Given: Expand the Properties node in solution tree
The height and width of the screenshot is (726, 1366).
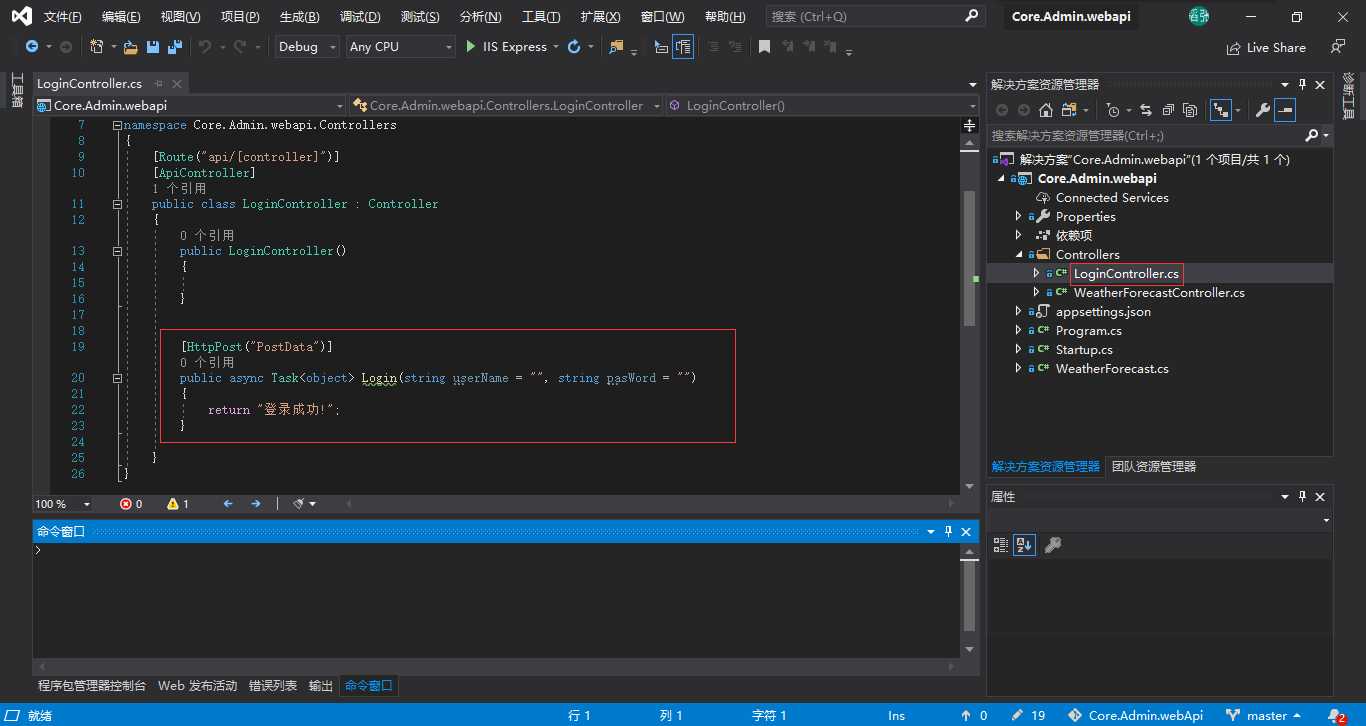Looking at the screenshot, I should coord(1019,217).
